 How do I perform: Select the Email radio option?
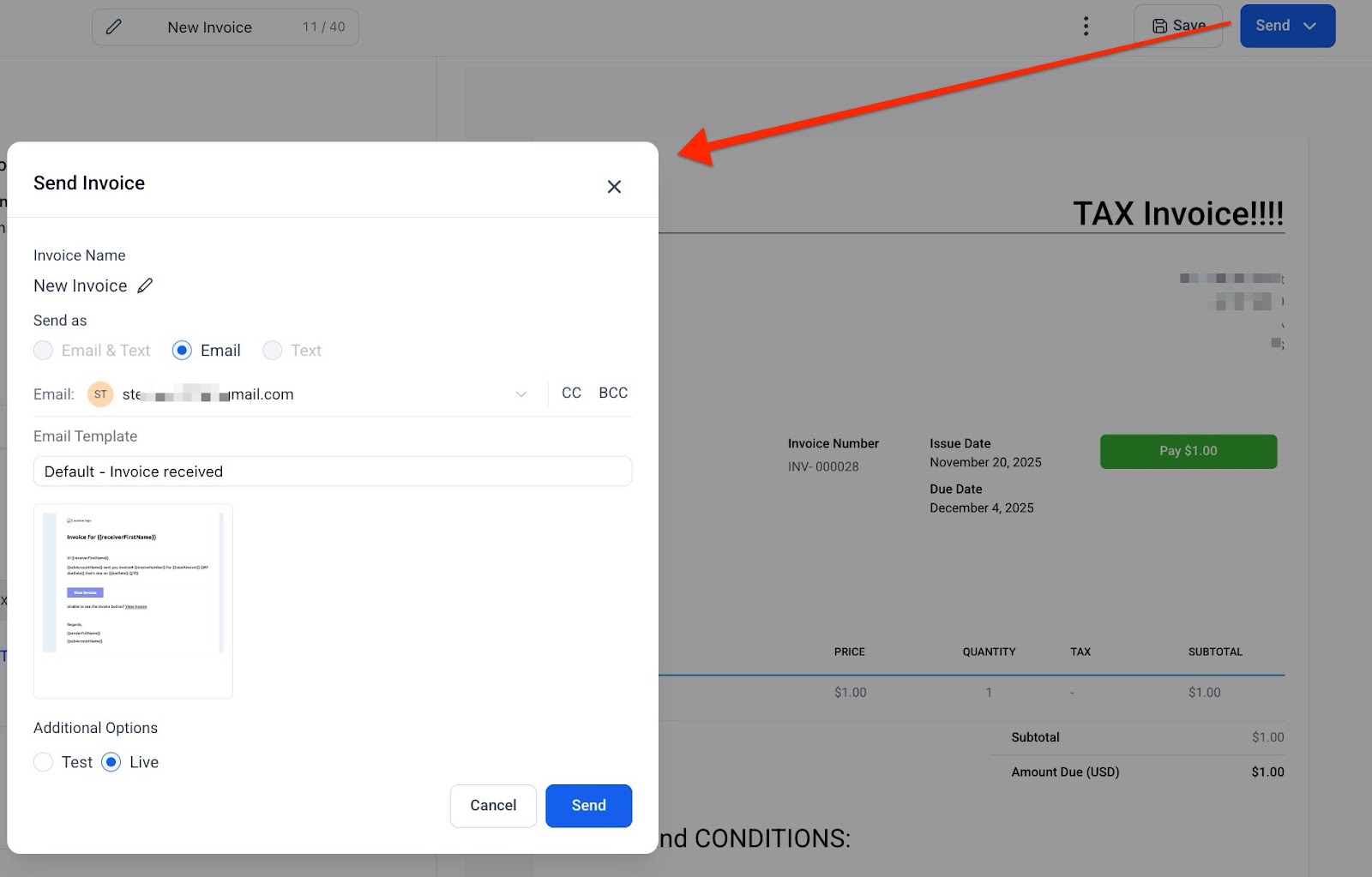tap(182, 351)
